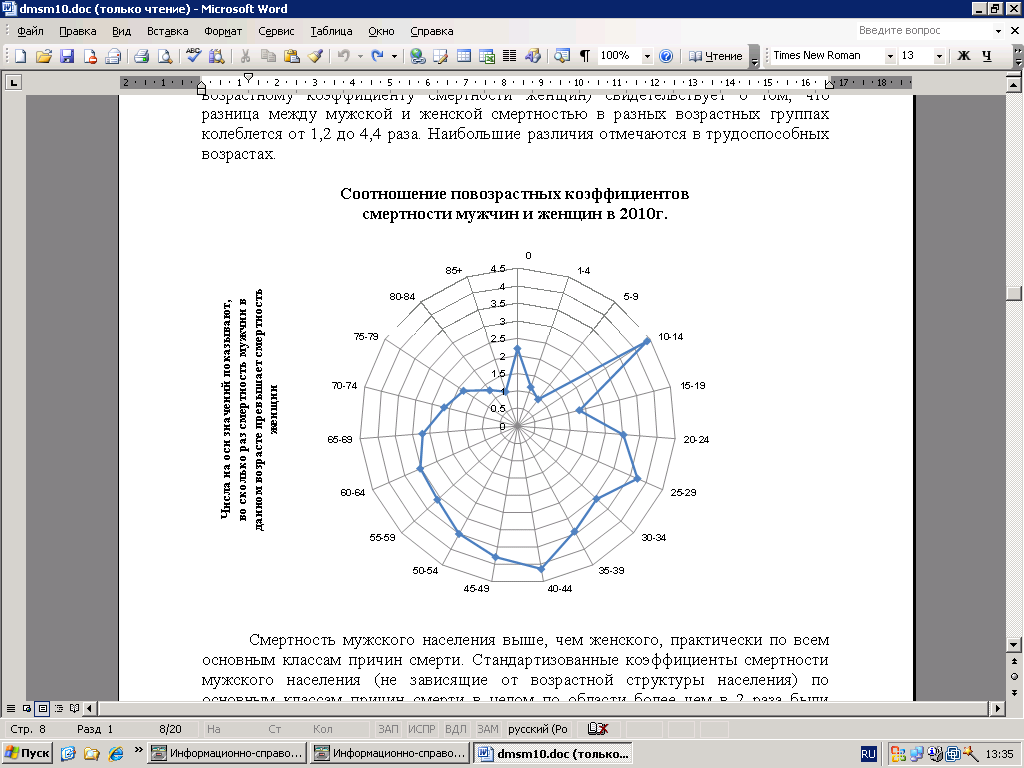The image size is (1024, 768).
Task: Expand the Times New Roman font list
Action: pos(889,56)
